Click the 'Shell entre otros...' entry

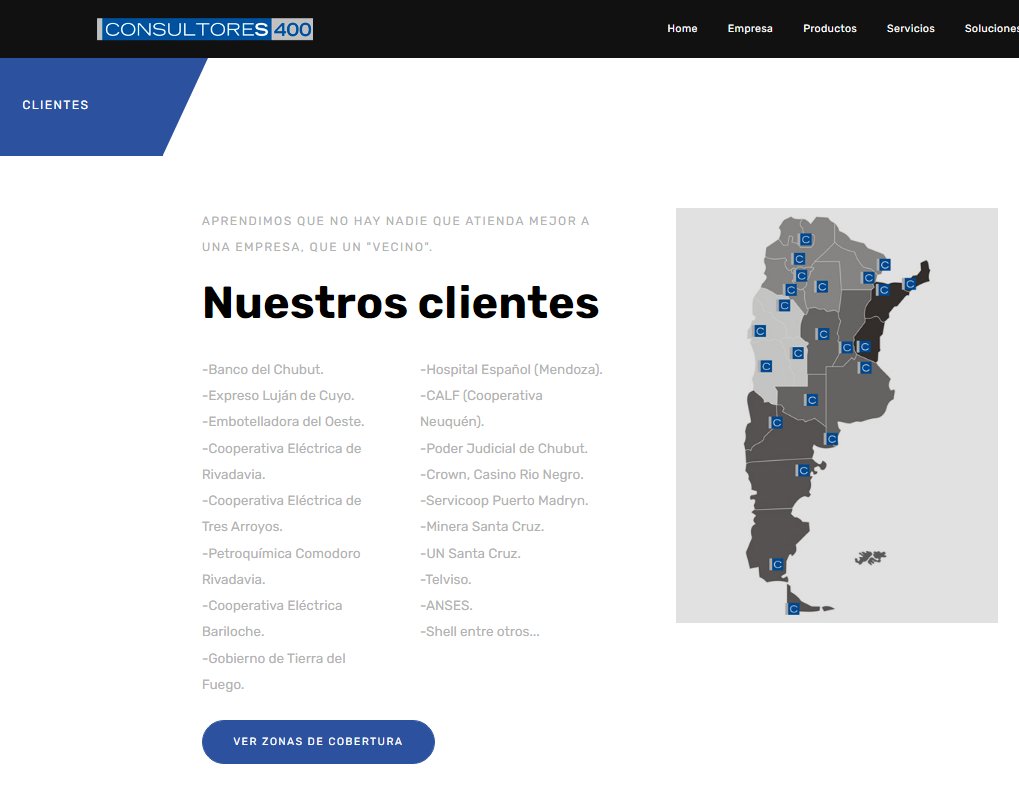coord(480,631)
